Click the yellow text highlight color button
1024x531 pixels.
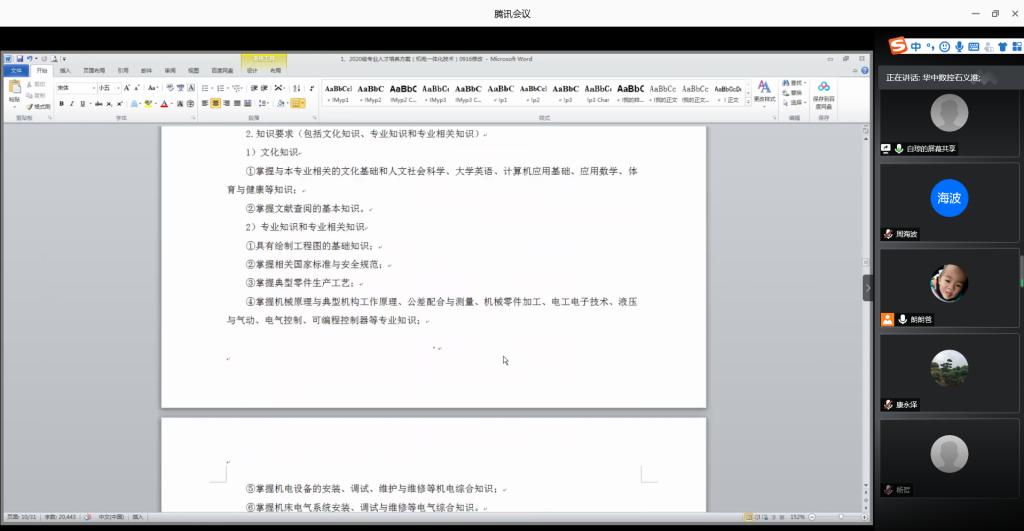point(148,103)
